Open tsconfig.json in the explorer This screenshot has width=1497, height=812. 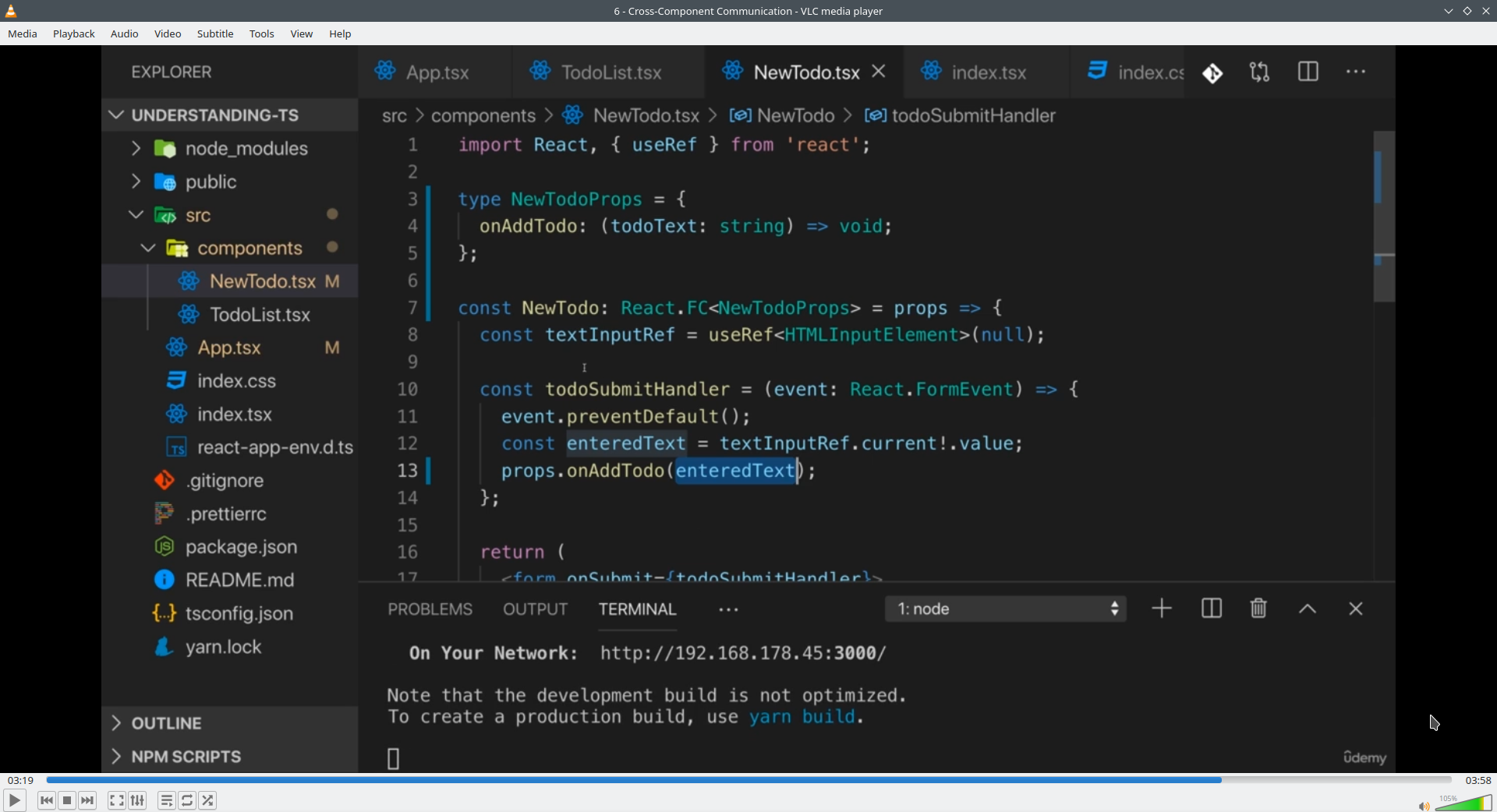230,614
